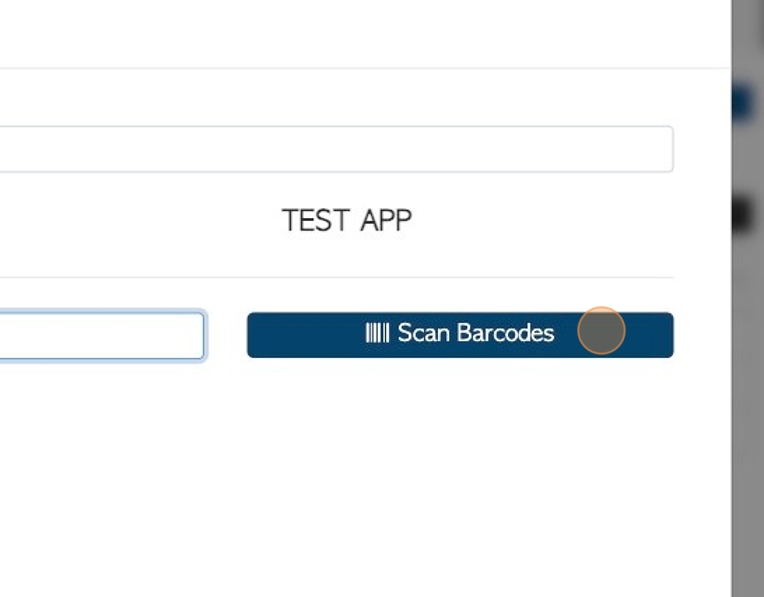Click blank header area above top divider

(364, 33)
